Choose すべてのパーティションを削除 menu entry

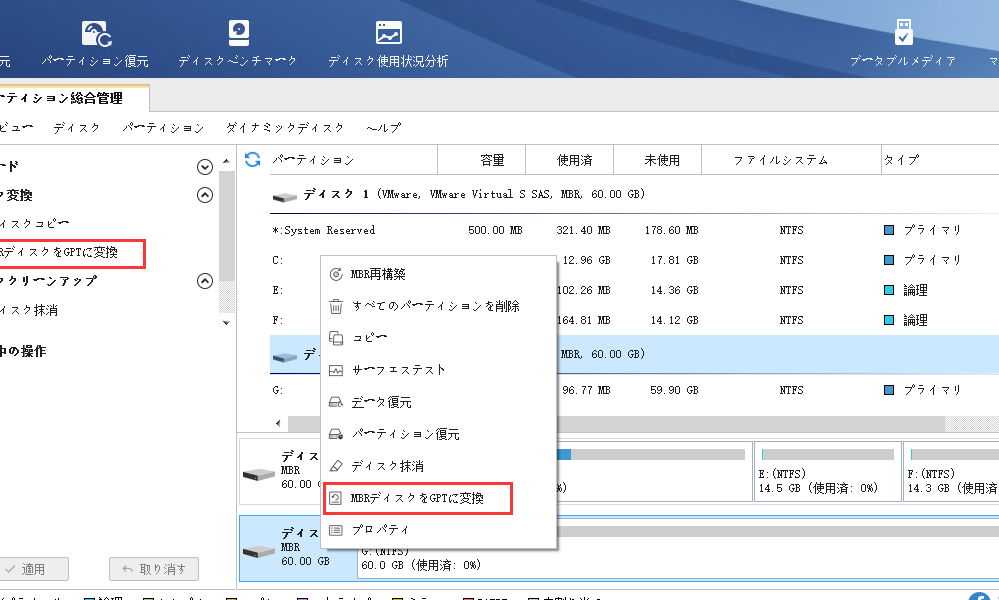438,306
